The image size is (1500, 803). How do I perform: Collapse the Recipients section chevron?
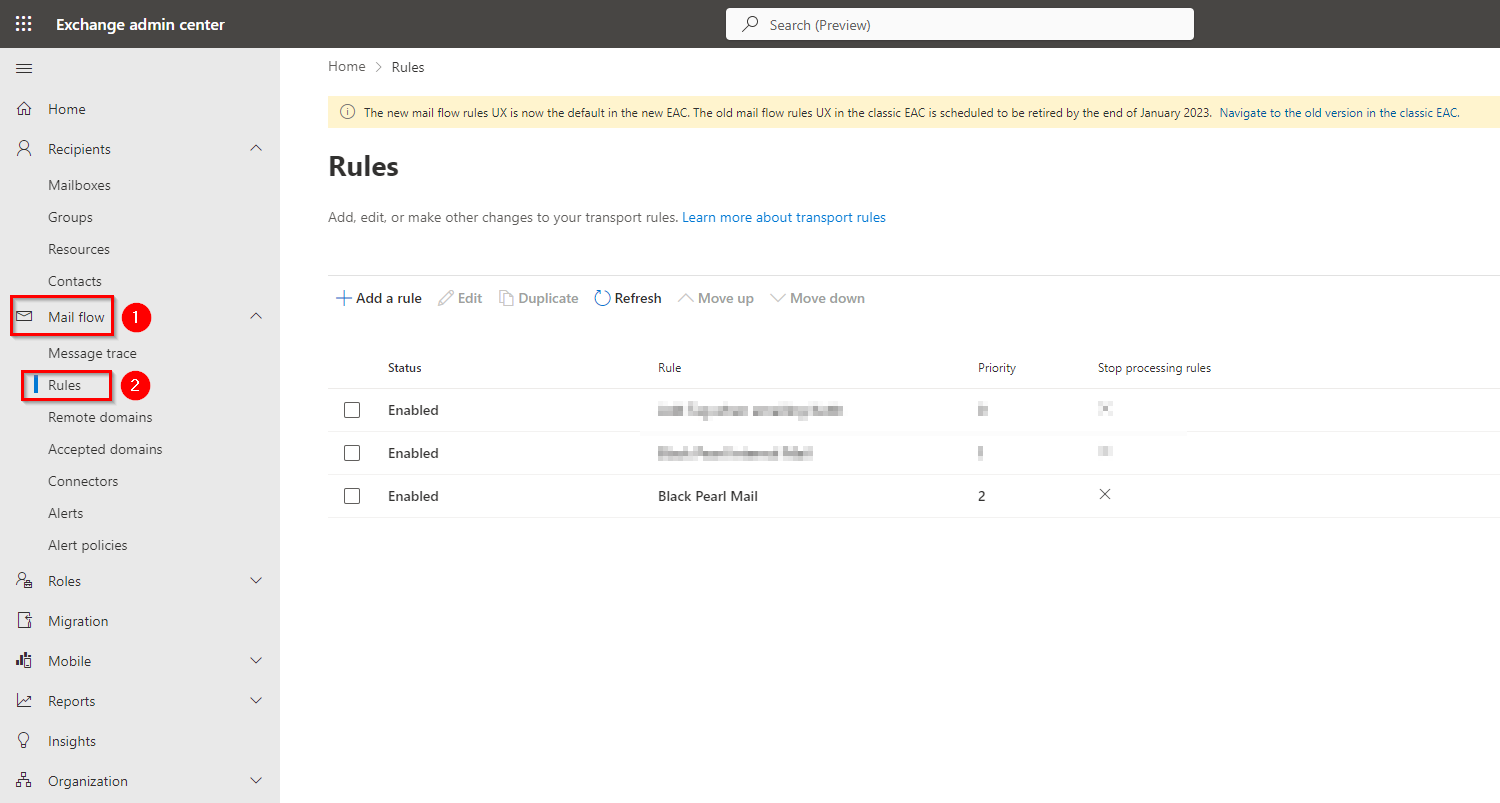pyautogui.click(x=256, y=148)
